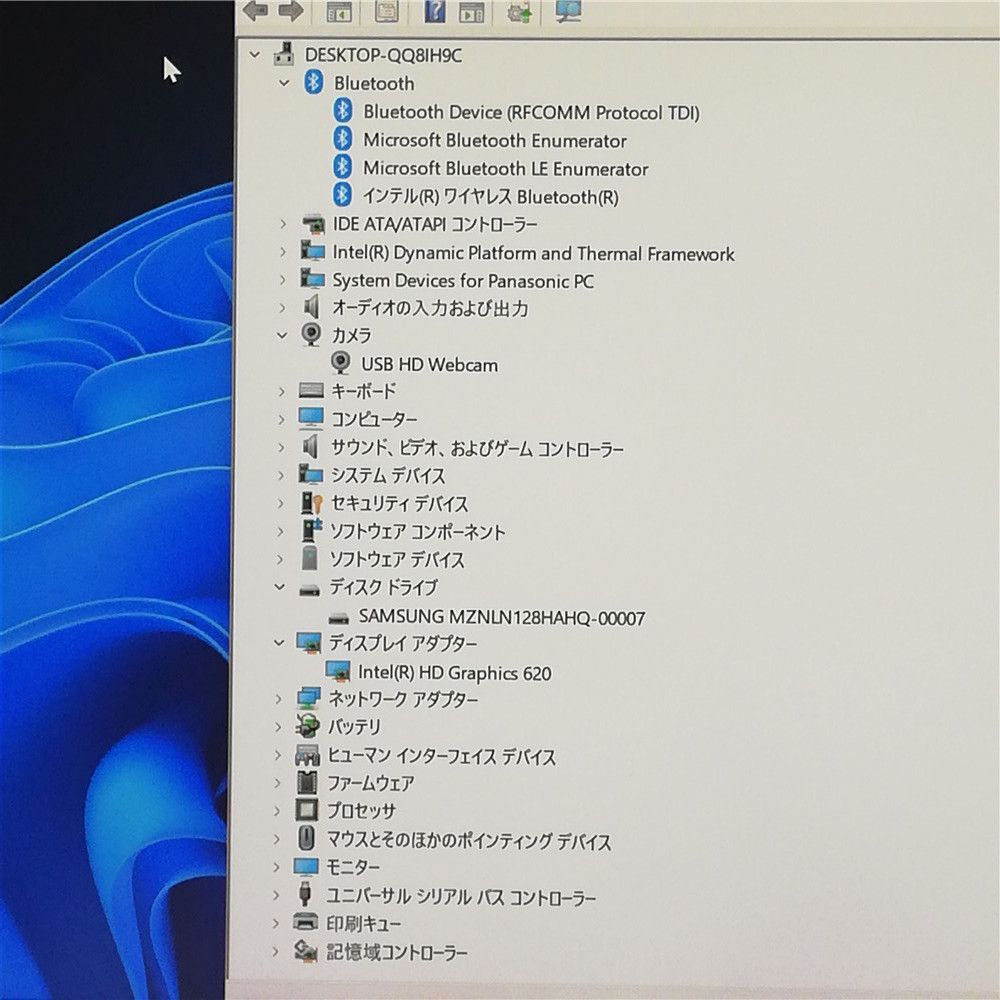Click the blue monitor icon in the toolbar
1000x1000 pixels.
pos(568,11)
